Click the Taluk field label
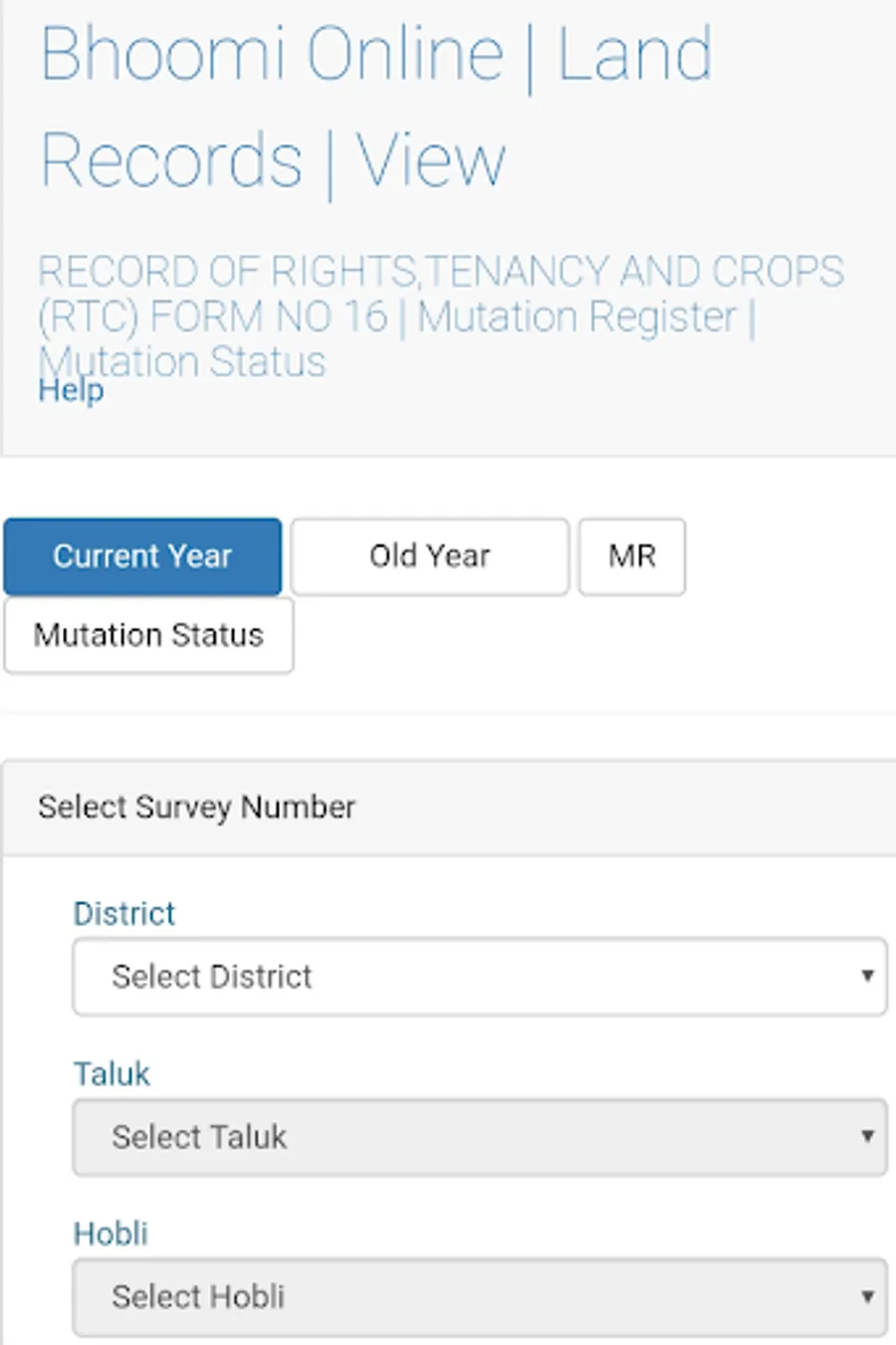Screen dimensions: 896x1345 pos(112,1074)
